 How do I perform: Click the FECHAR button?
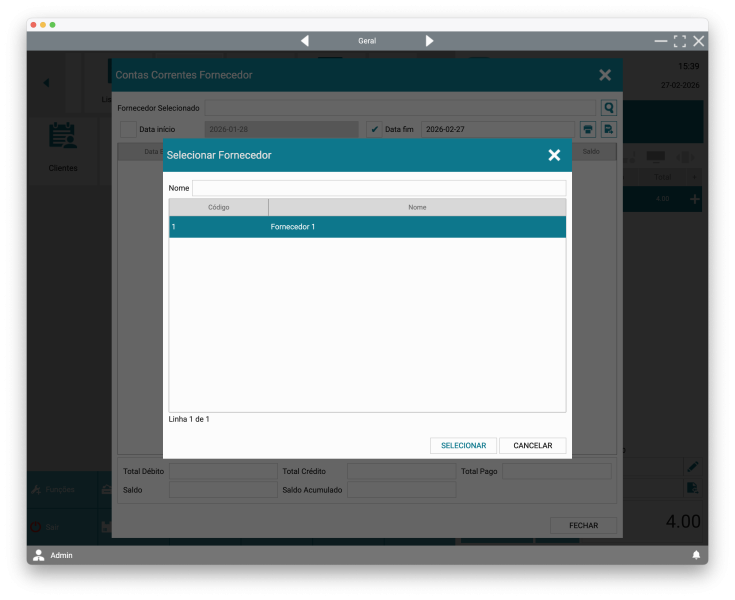[583, 525]
